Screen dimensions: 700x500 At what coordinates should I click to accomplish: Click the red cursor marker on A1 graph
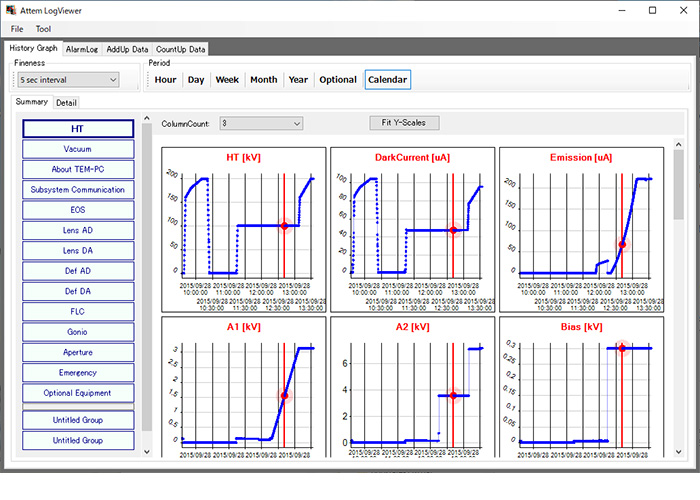click(x=284, y=396)
